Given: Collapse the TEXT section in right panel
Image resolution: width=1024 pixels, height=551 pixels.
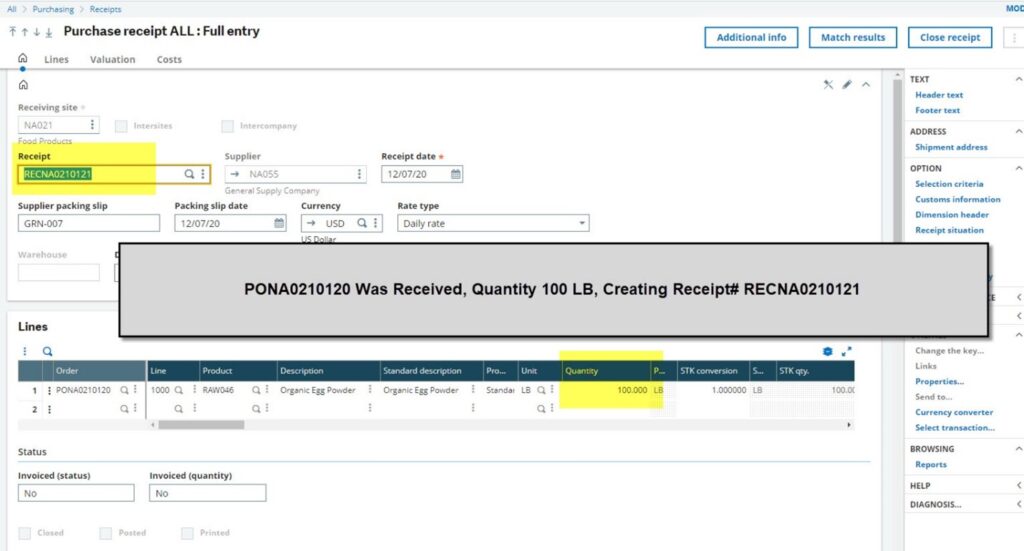Looking at the screenshot, I should tap(1018, 79).
